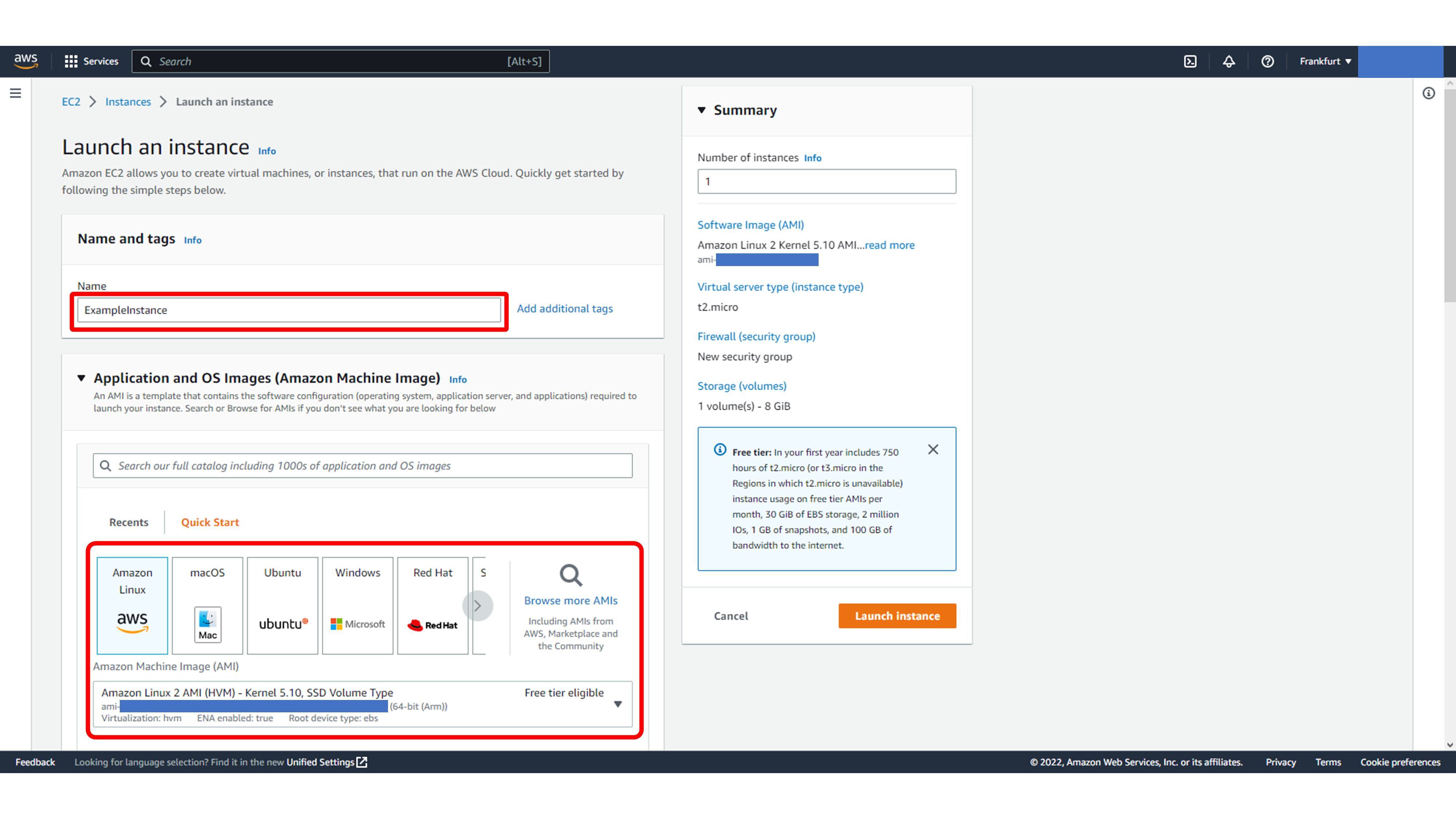Open the hamburger navigation menu
Image resolution: width=1456 pixels, height=819 pixels.
point(15,93)
